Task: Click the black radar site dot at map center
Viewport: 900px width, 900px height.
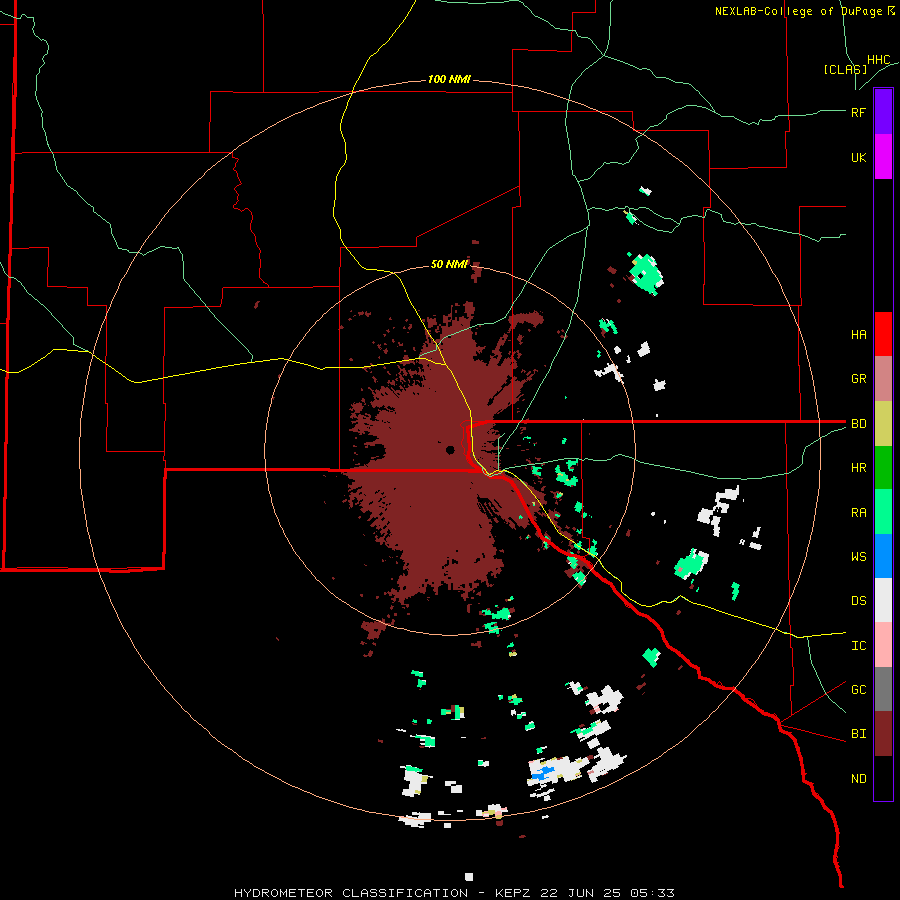Action: (450, 449)
